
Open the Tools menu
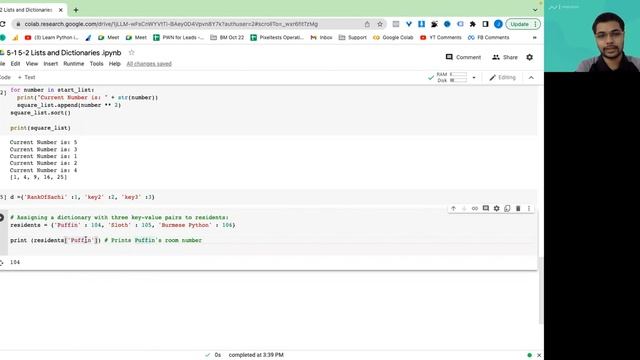[x=96, y=64]
